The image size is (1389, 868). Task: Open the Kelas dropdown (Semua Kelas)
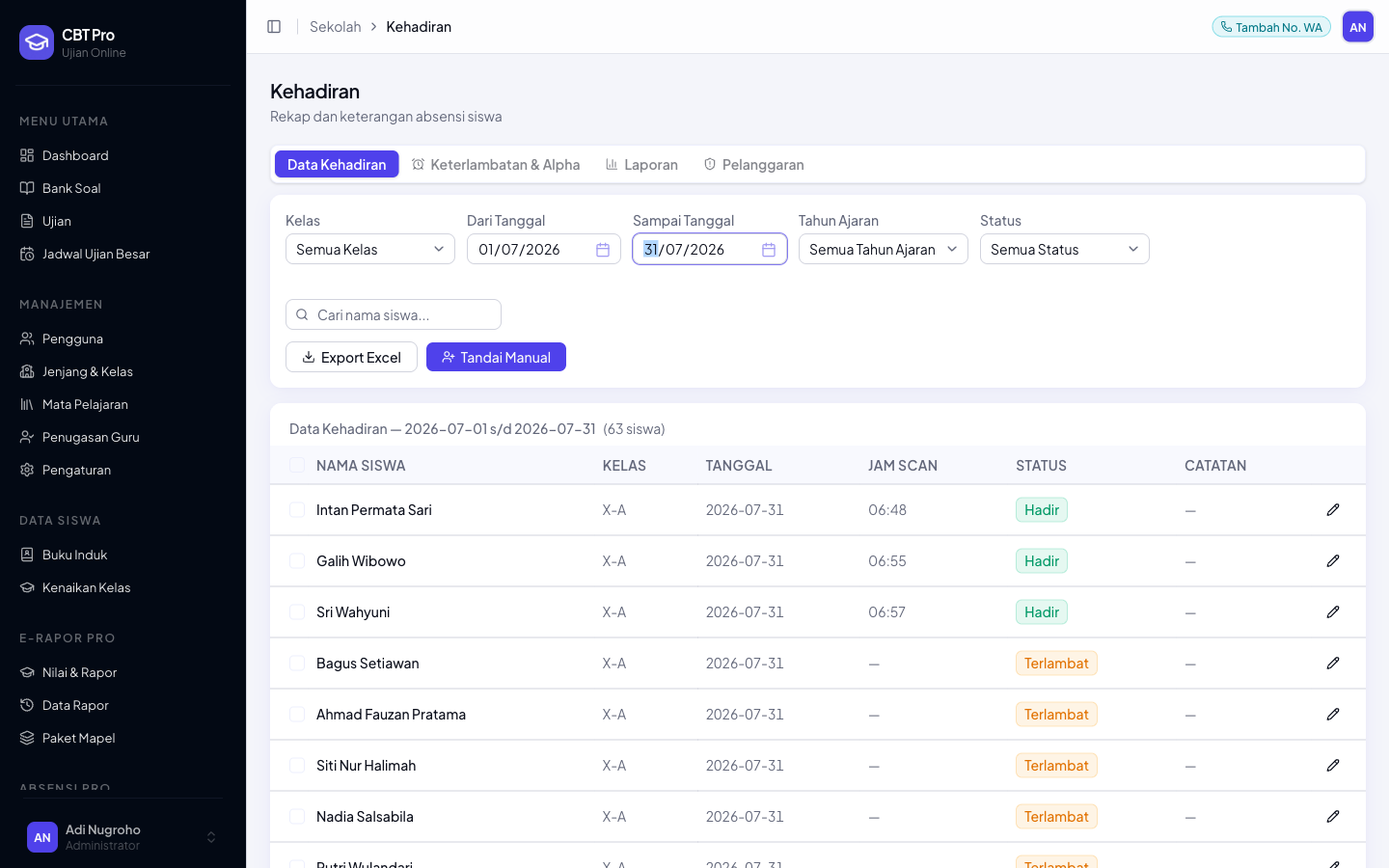[x=370, y=249]
